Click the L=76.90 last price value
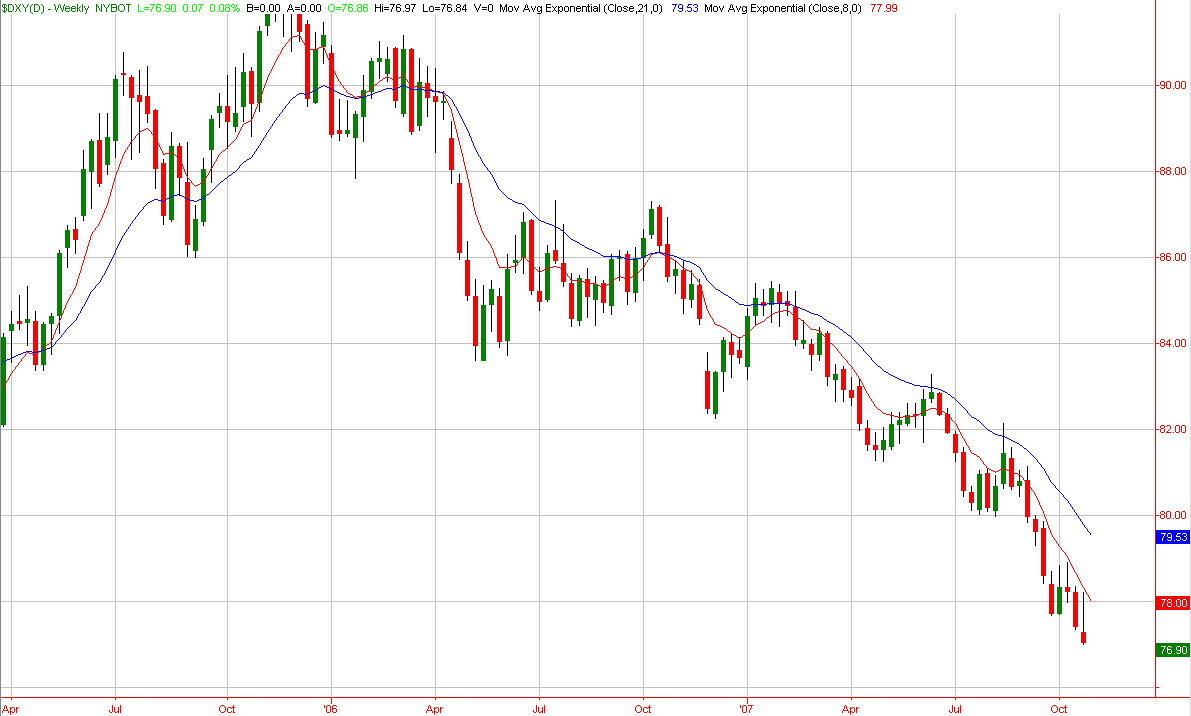Image resolution: width=1191 pixels, height=716 pixels. pyautogui.click(x=156, y=8)
